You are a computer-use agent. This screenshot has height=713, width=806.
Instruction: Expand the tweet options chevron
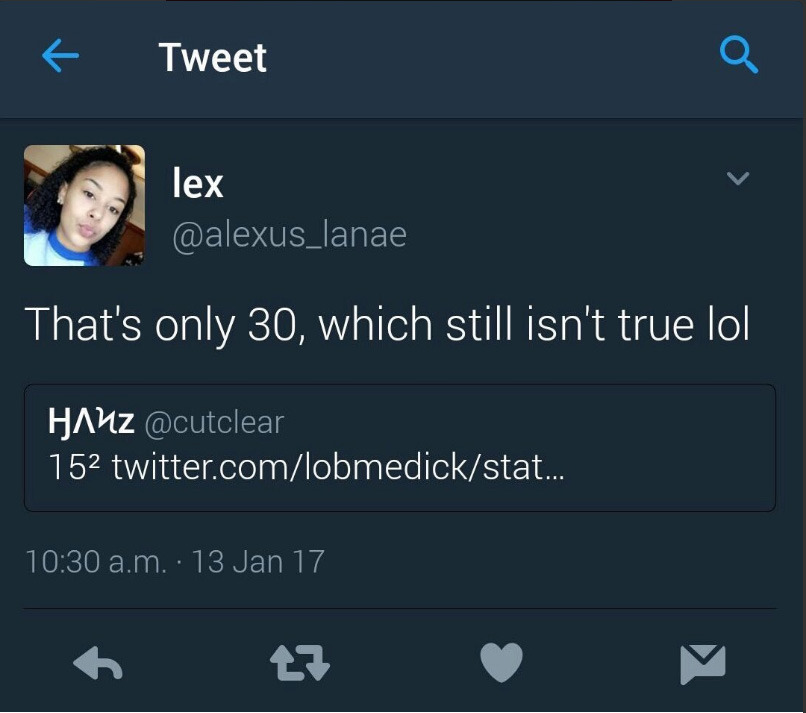pos(737,179)
